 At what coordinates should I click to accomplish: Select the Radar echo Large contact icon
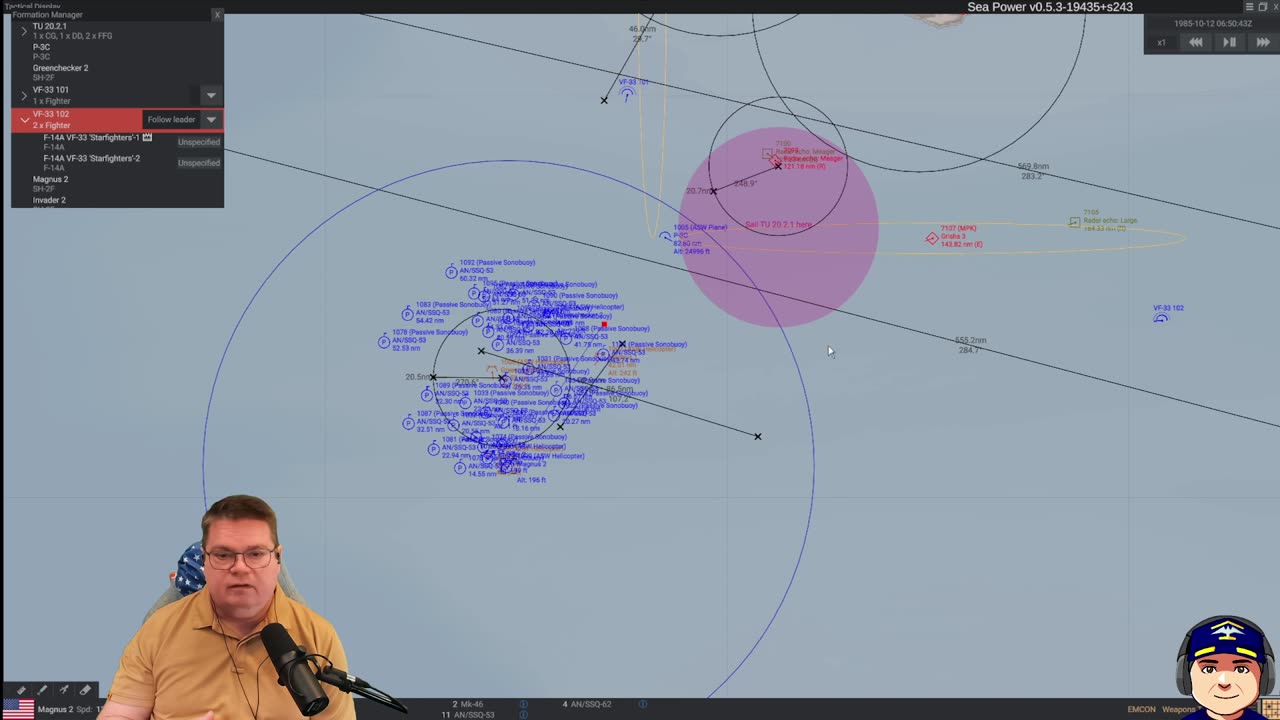1074,222
